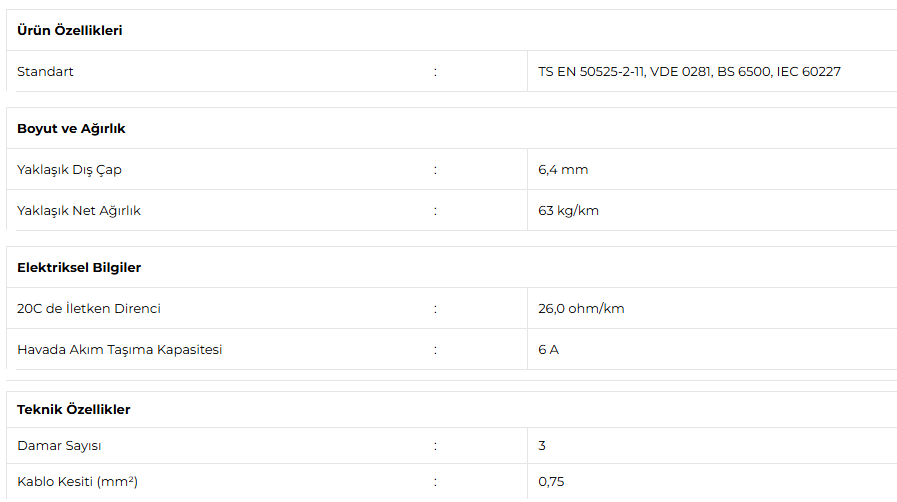This screenshot has height=502, width=897.
Task: Click the 63 kg/km value
Action: pyautogui.click(x=568, y=211)
